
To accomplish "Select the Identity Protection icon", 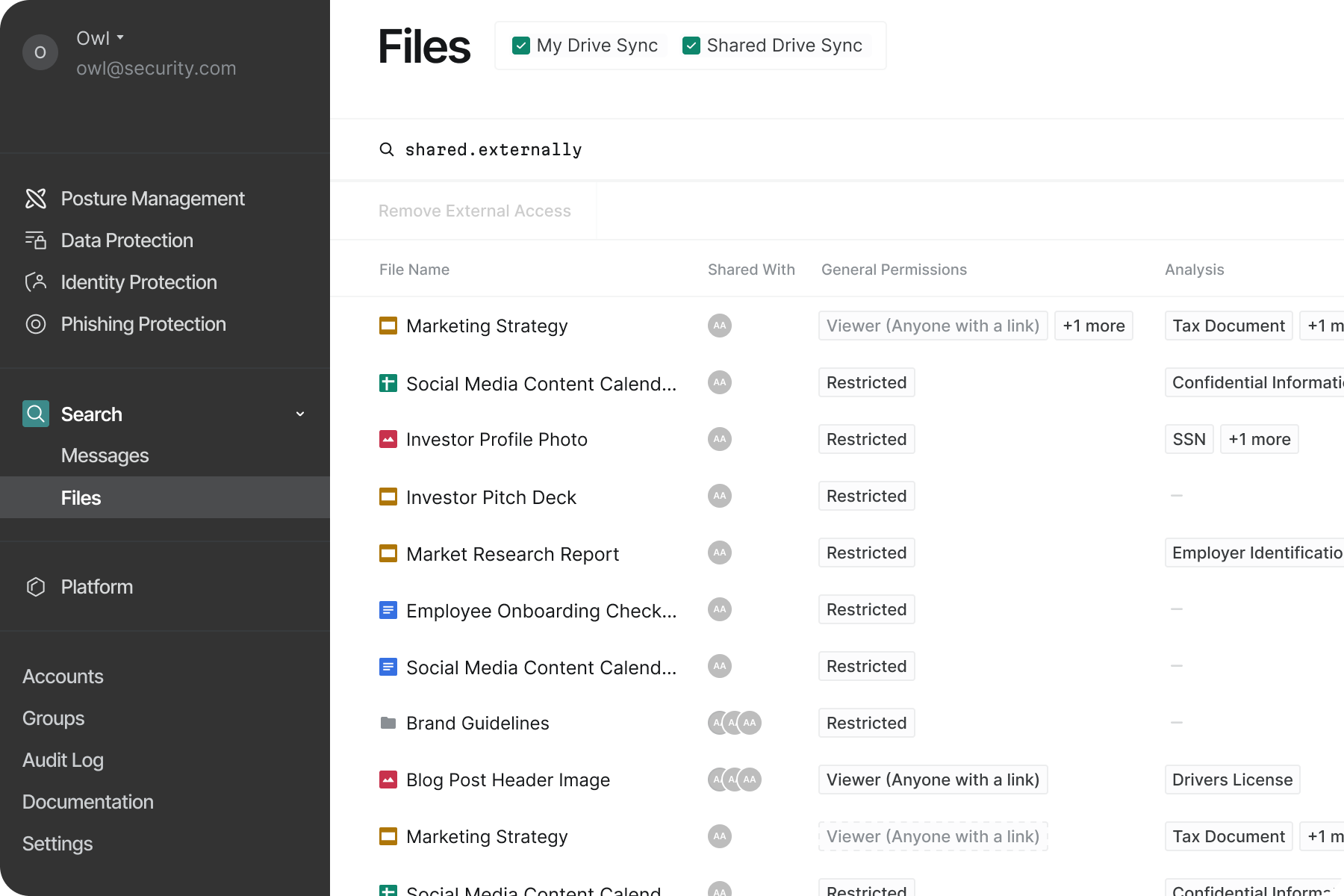I will pos(36,282).
